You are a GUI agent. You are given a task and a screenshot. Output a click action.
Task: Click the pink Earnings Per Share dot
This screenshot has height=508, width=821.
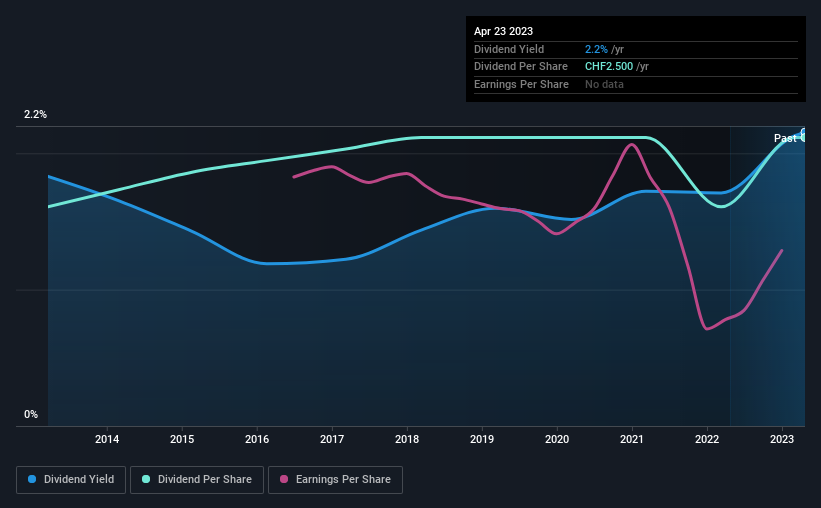pos(284,479)
